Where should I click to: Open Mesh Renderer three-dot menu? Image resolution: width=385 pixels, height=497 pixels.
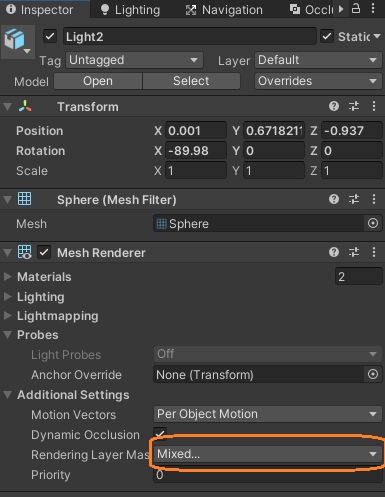tap(374, 252)
